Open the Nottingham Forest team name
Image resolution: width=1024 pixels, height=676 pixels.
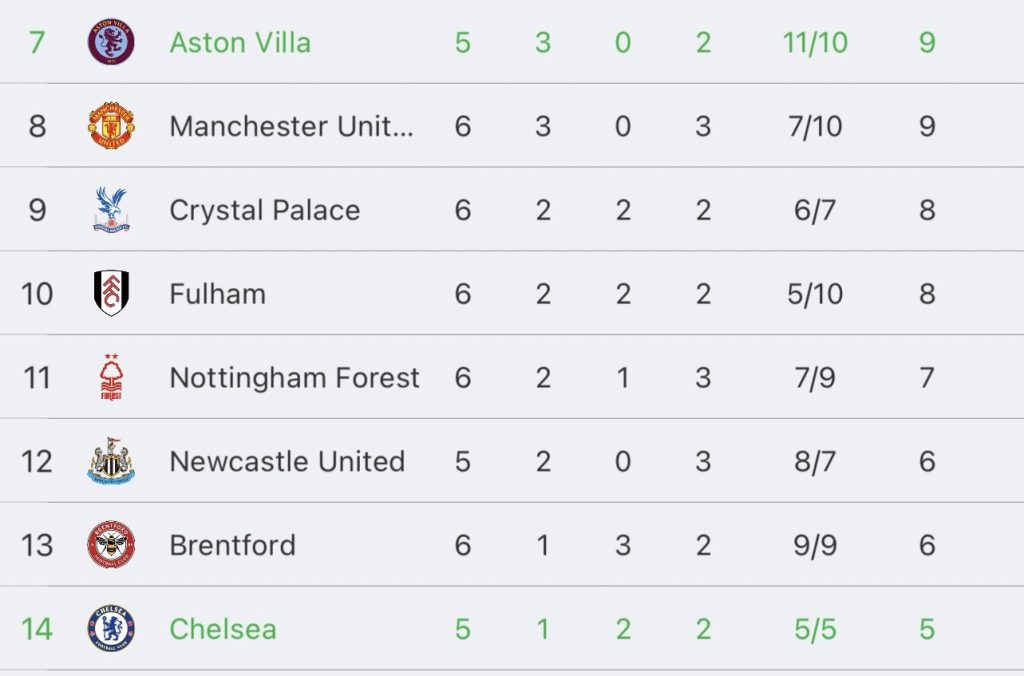[x=294, y=378]
